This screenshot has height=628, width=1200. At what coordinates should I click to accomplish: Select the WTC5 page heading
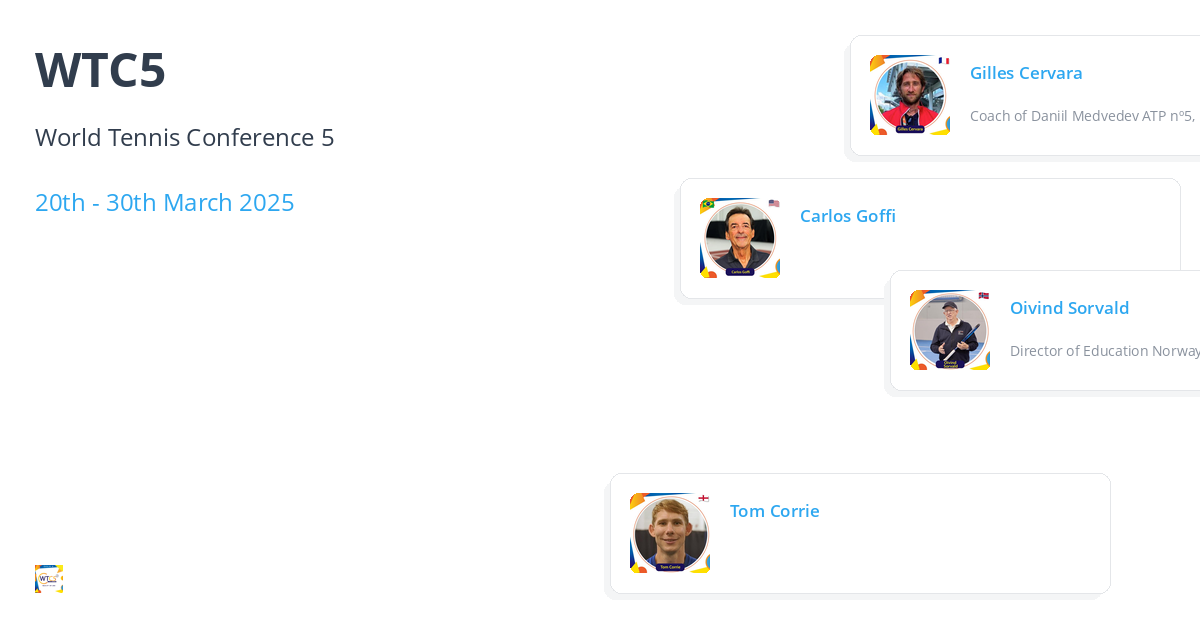click(x=100, y=70)
